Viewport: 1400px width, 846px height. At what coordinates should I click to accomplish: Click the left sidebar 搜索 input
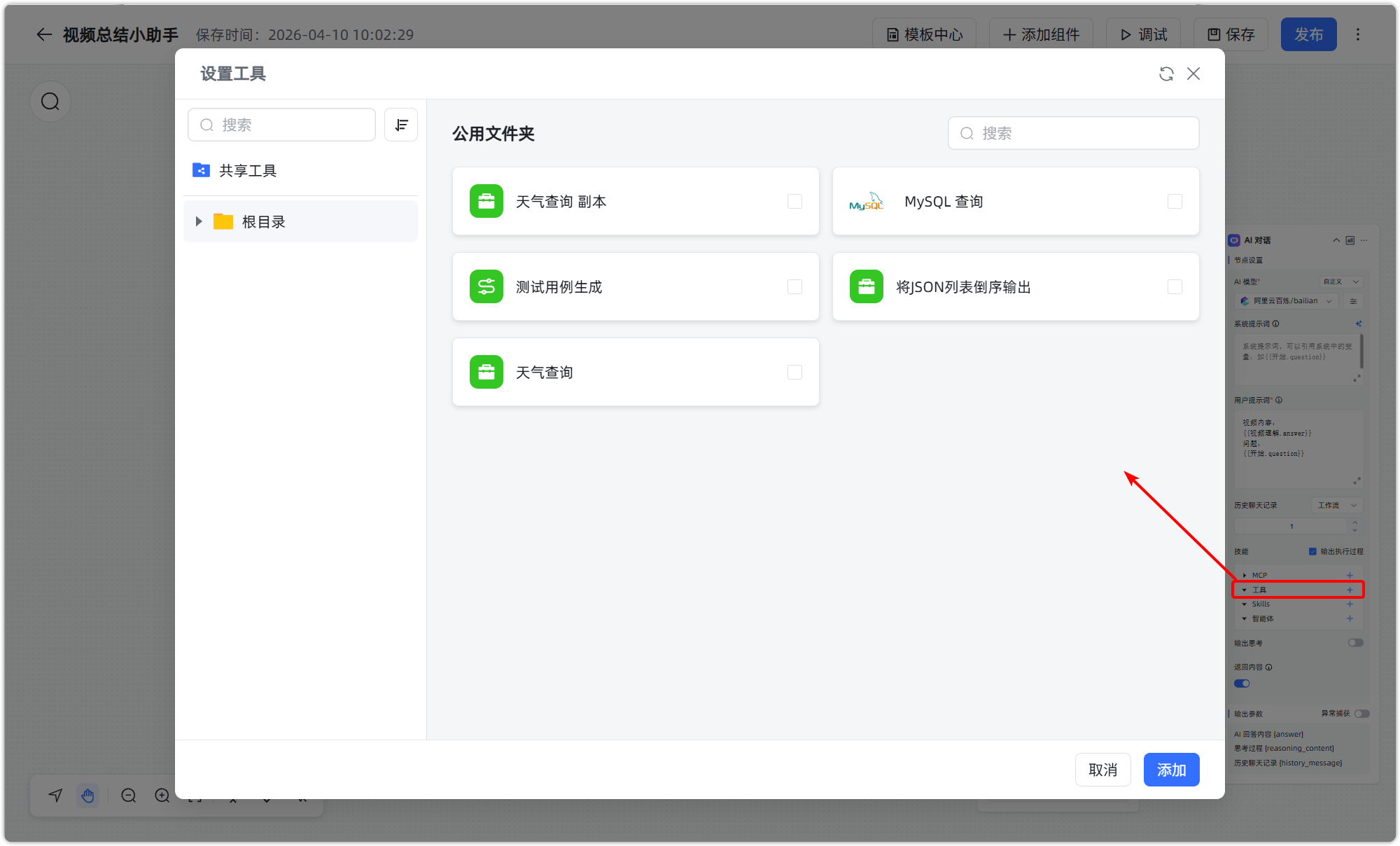tap(281, 125)
